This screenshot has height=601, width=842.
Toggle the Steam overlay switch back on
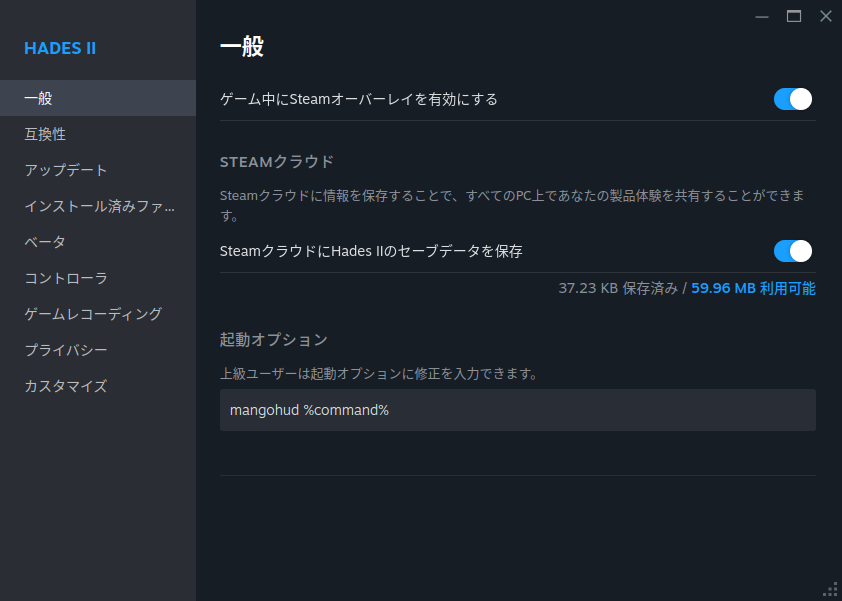(792, 99)
